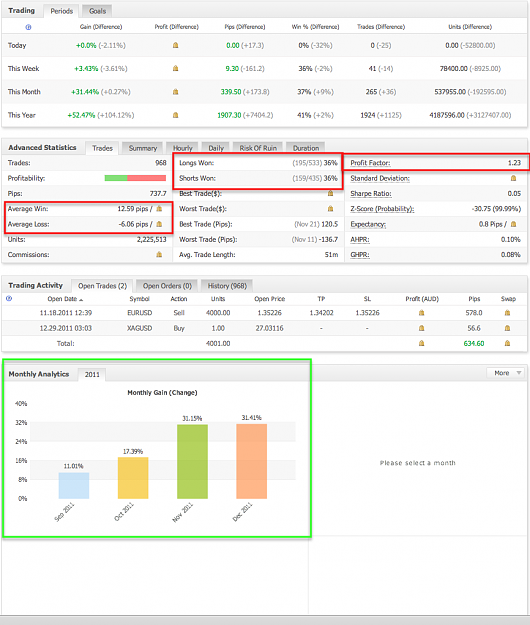Screen dimensions: 530x625
Task: Select the Nov 2011 green bar
Action: (x=192, y=462)
